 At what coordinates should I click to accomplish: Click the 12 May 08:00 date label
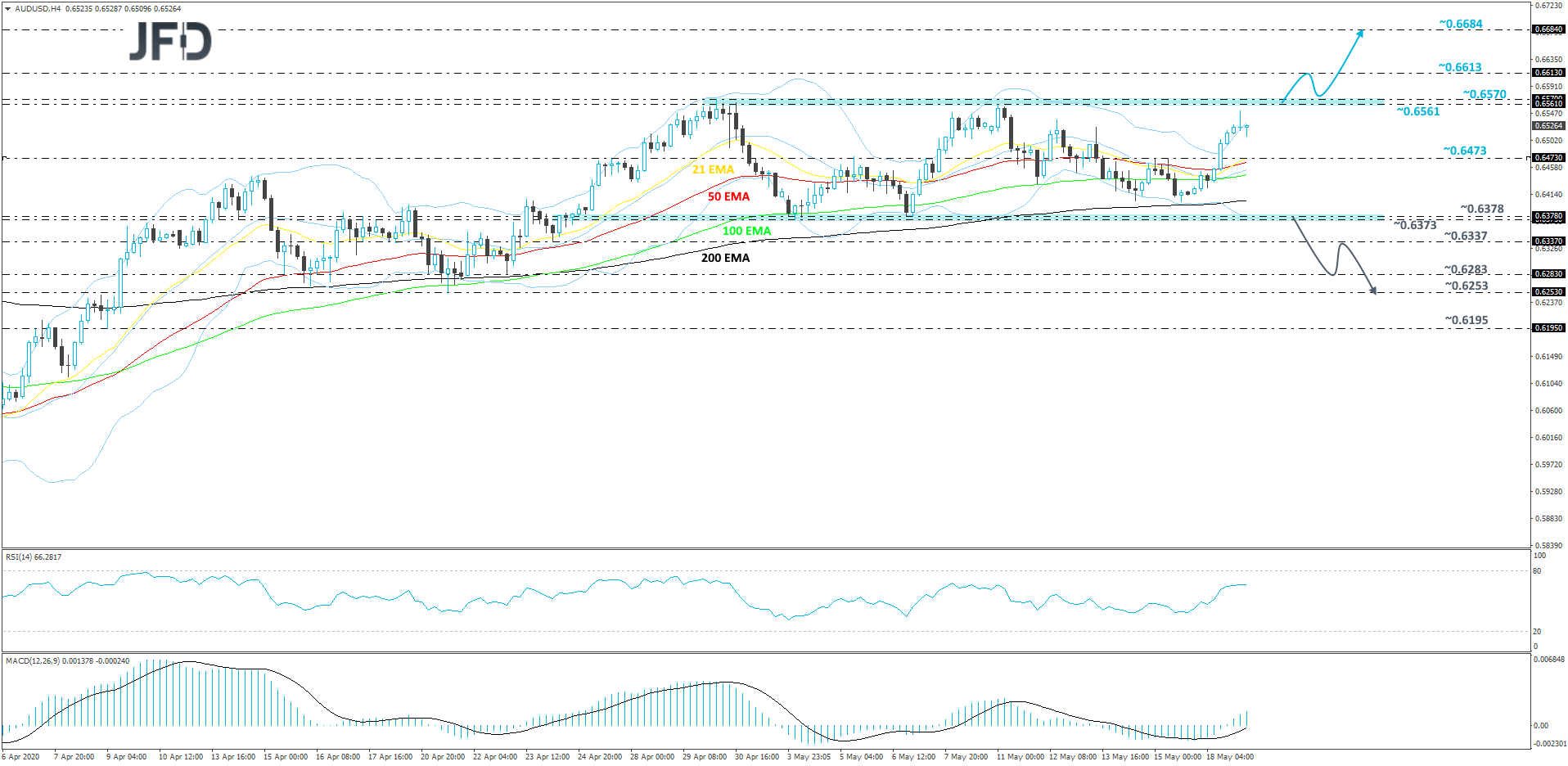(x=1073, y=757)
